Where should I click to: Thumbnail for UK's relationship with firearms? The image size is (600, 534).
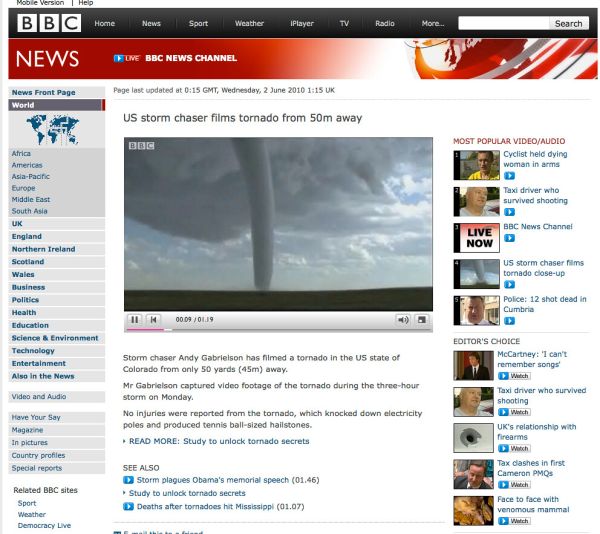coord(473,438)
